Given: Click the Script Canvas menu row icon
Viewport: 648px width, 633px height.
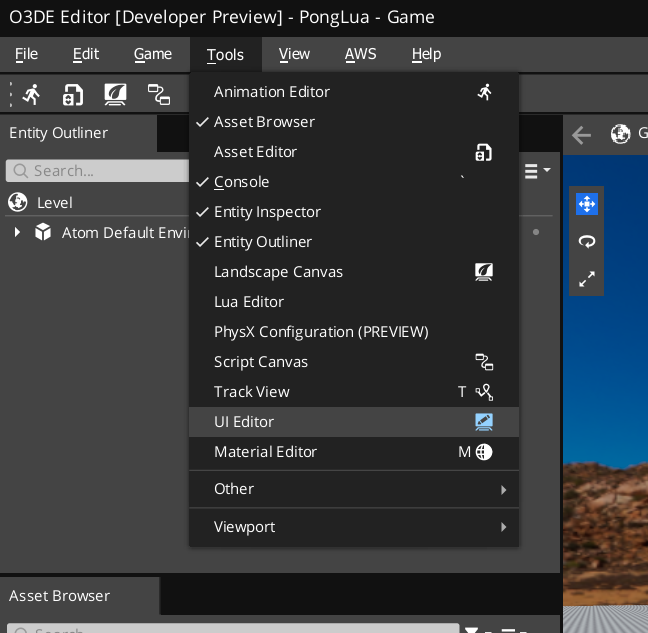Looking at the screenshot, I should (x=484, y=362).
